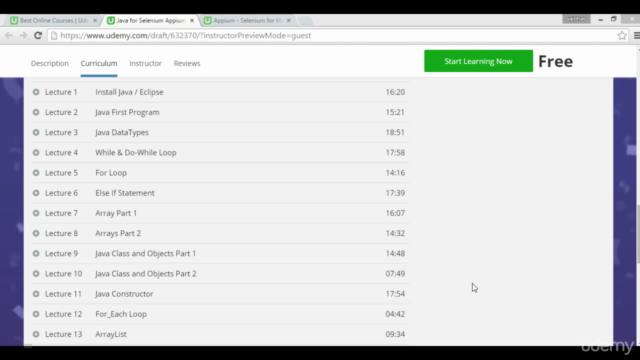640x360 pixels.
Task: Click the play icon next to Lecture 3
Action: 36,133
